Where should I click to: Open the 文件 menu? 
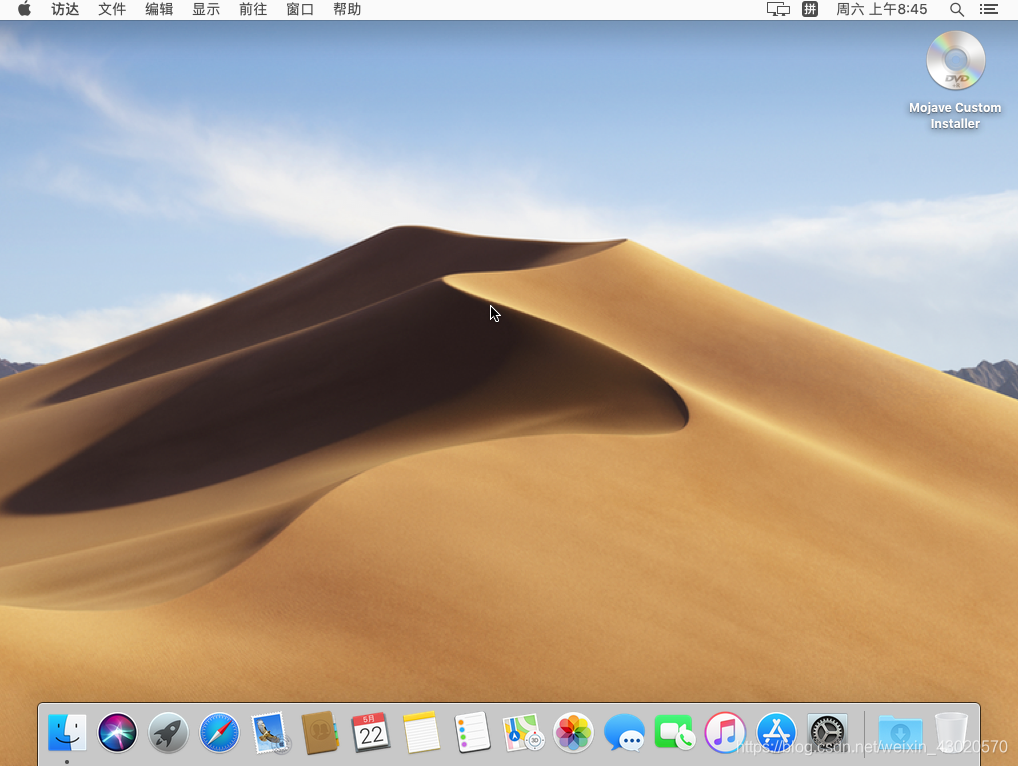pyautogui.click(x=112, y=9)
